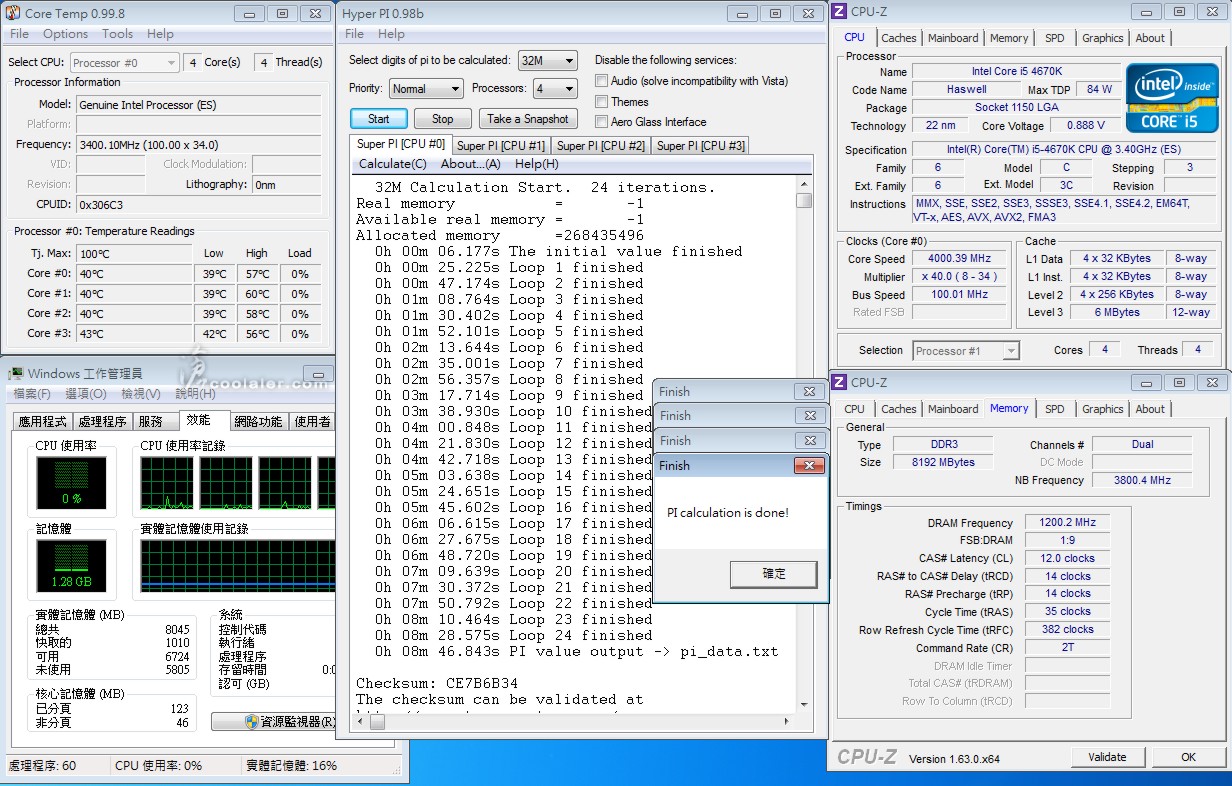Click the CPUID value 0x306C3
Viewport: 1232px width, 786px height.
click(199, 205)
